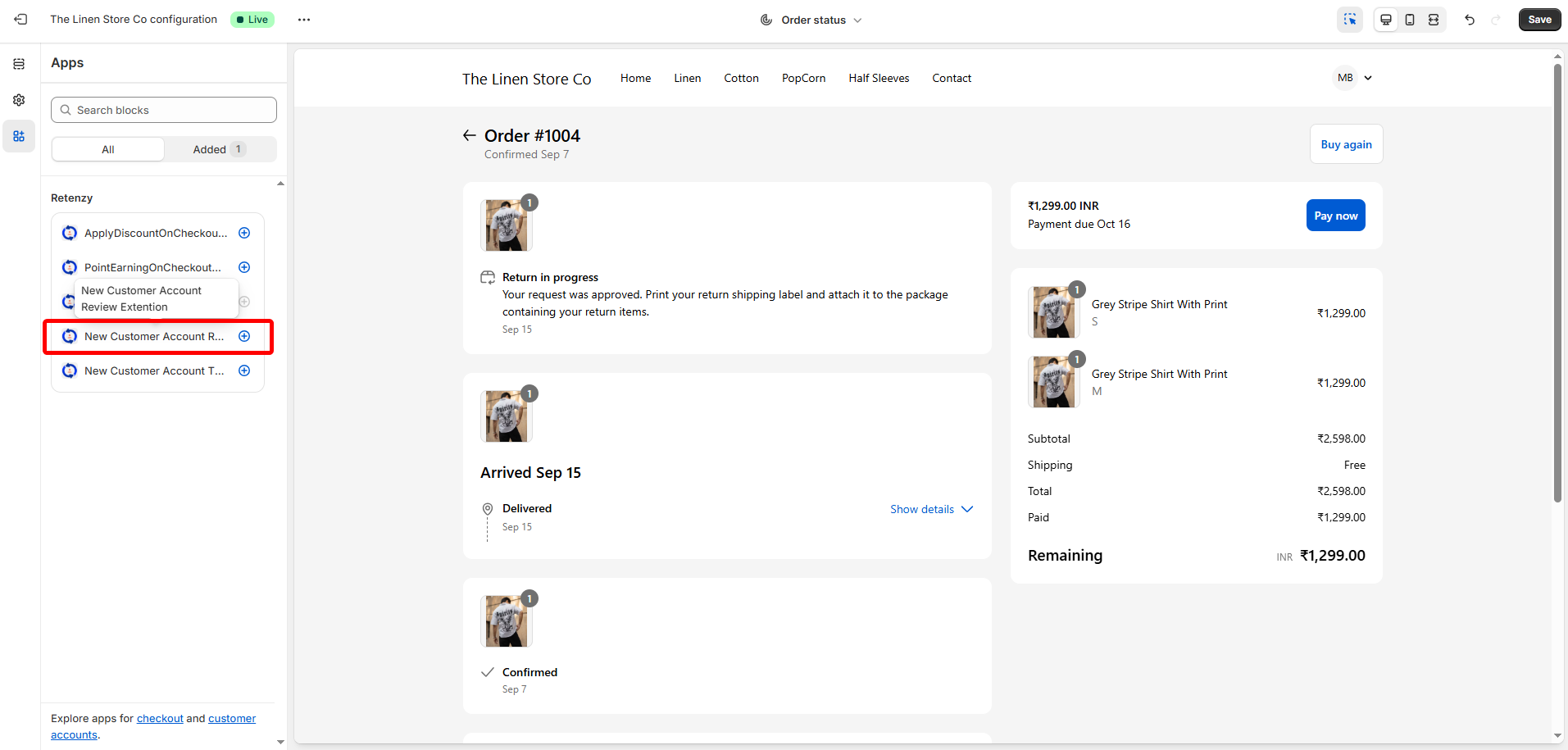Expand the Order status page selector
The image size is (1568, 750).
click(x=811, y=20)
